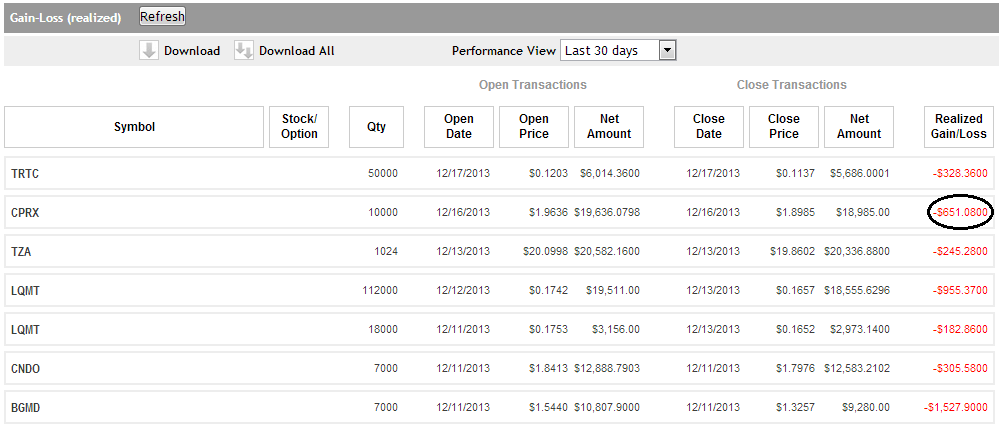Sort by the Qty column header
Image resolution: width=999 pixels, height=427 pixels.
pos(376,127)
